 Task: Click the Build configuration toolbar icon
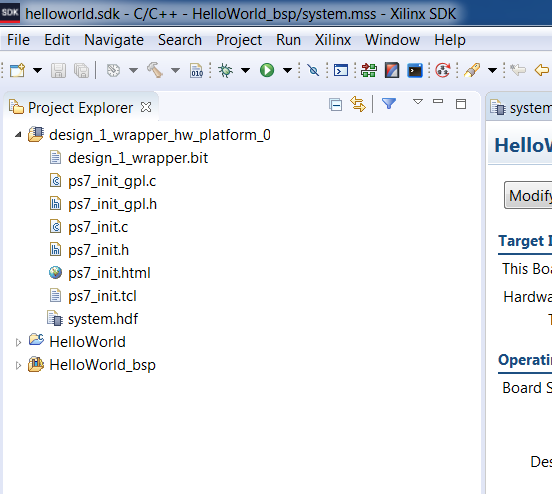pyautogui.click(x=113, y=70)
